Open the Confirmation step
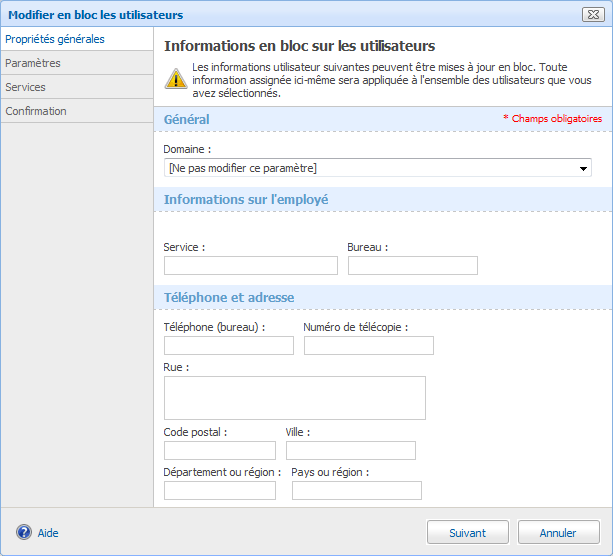The width and height of the screenshot is (613, 556). [x=36, y=111]
